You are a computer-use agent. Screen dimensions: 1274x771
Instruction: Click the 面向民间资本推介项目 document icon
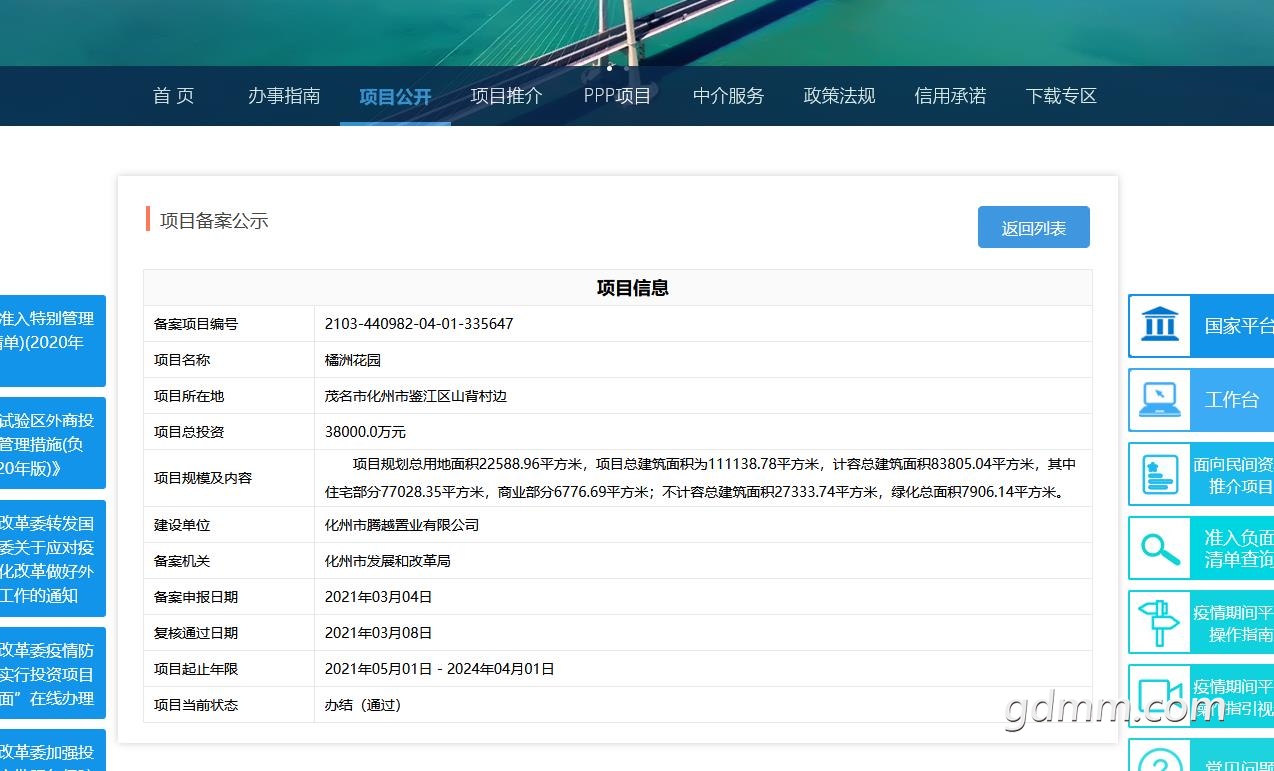(1160, 474)
